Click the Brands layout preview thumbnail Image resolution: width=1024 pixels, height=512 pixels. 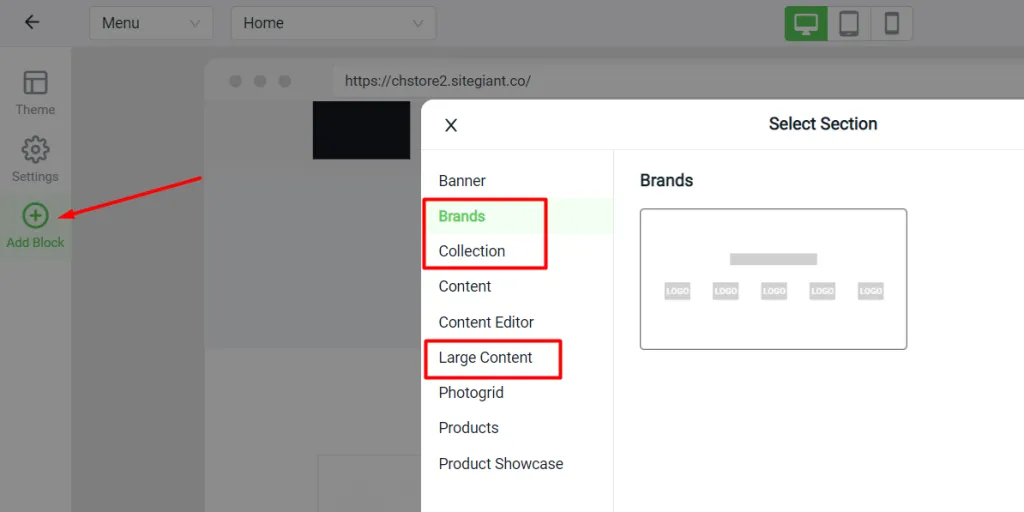[x=773, y=279]
